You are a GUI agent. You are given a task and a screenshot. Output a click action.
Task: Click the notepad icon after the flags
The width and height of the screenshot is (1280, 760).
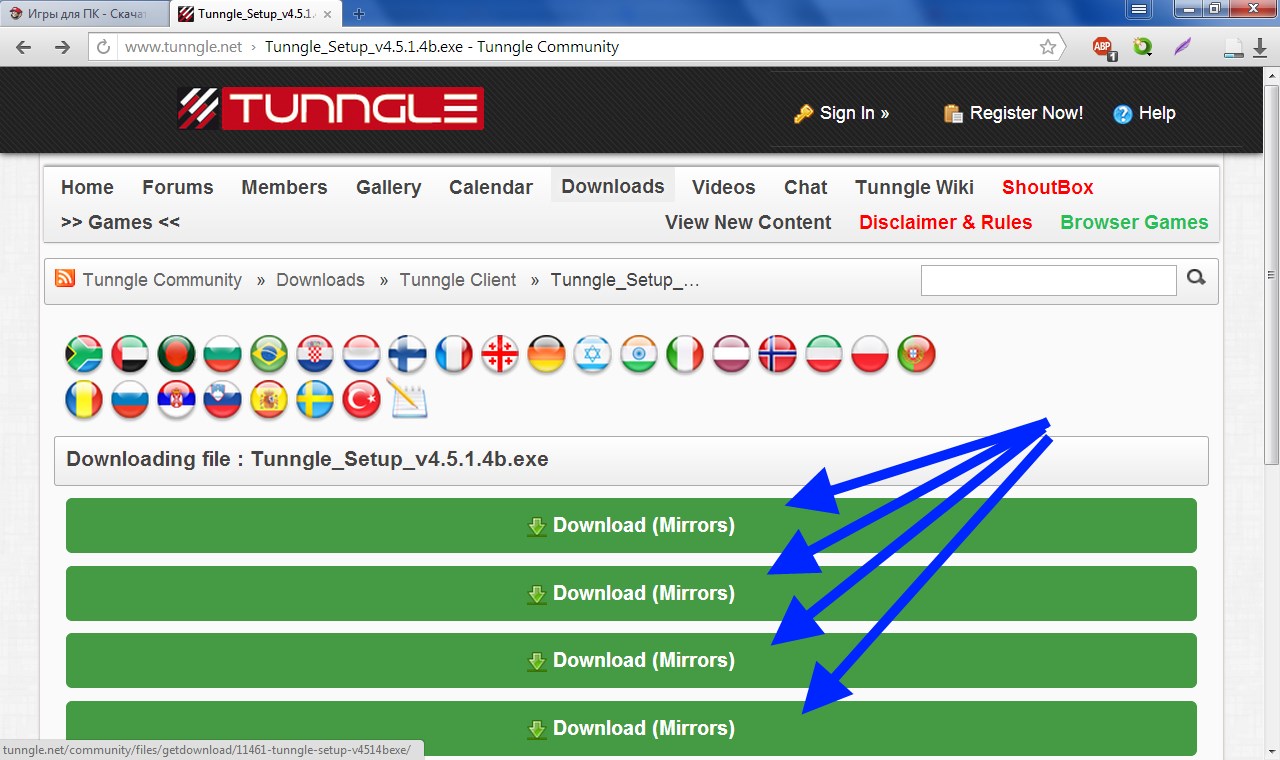click(407, 400)
